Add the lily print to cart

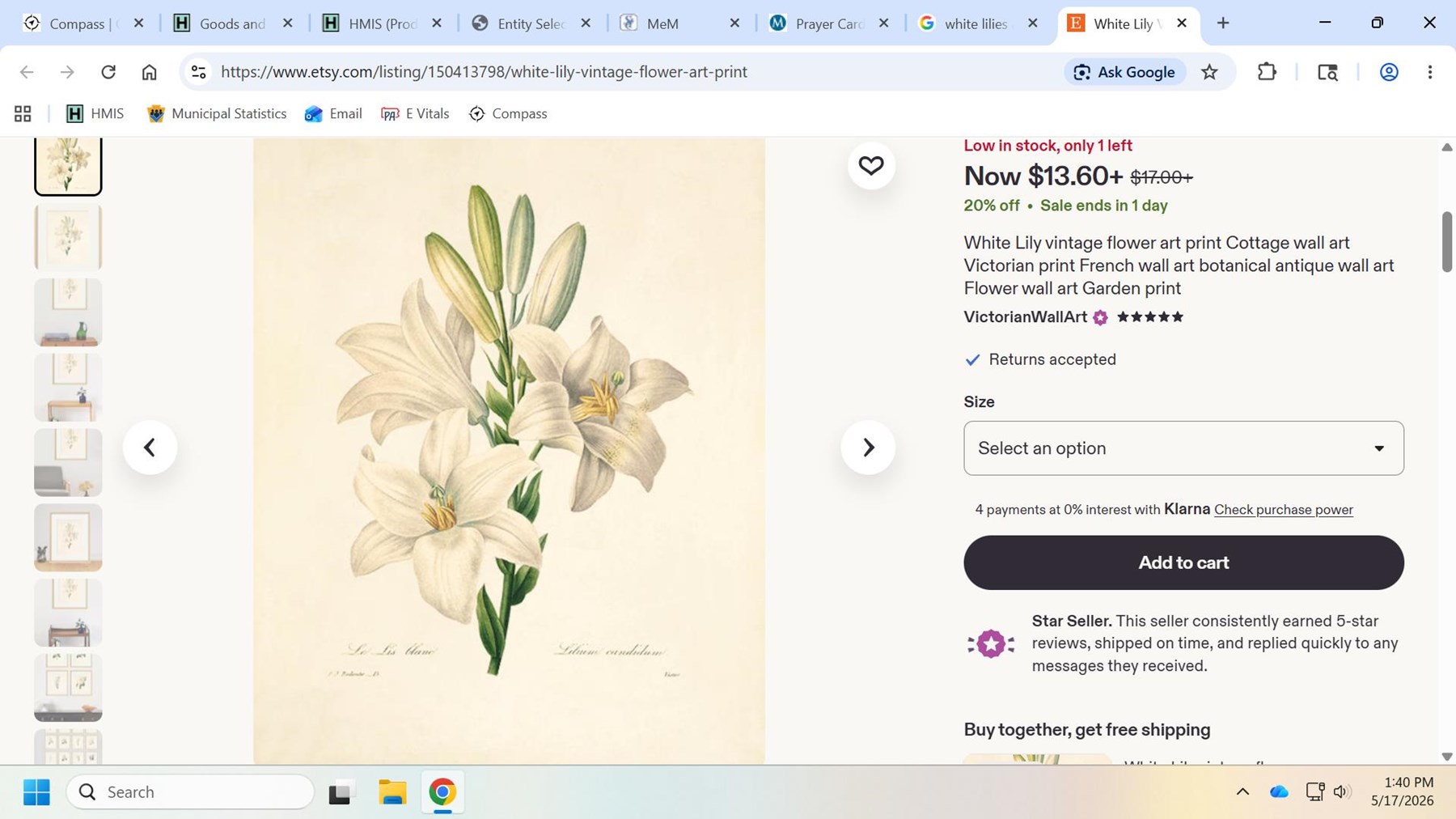1183,562
